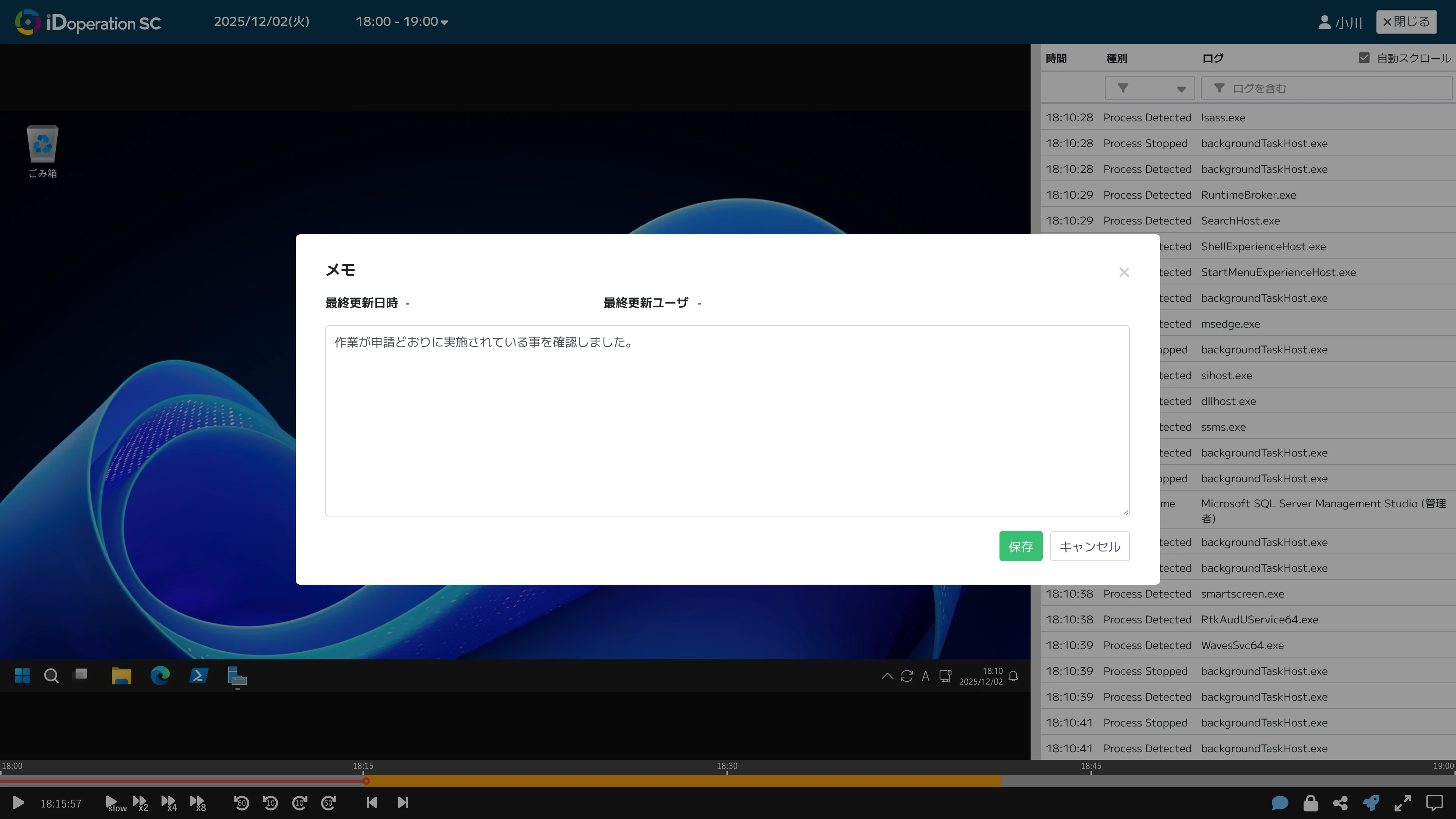1456x819 pixels.
Task: Jump to next marker using skip-forward icon
Action: pyautogui.click(x=403, y=803)
